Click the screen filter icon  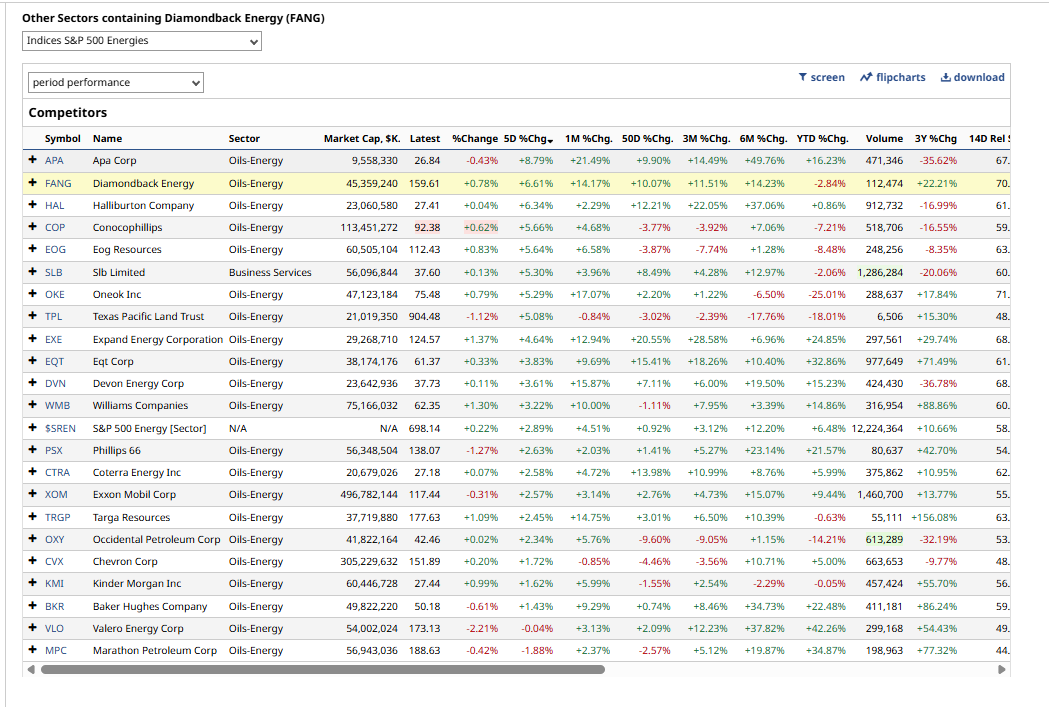(x=803, y=78)
